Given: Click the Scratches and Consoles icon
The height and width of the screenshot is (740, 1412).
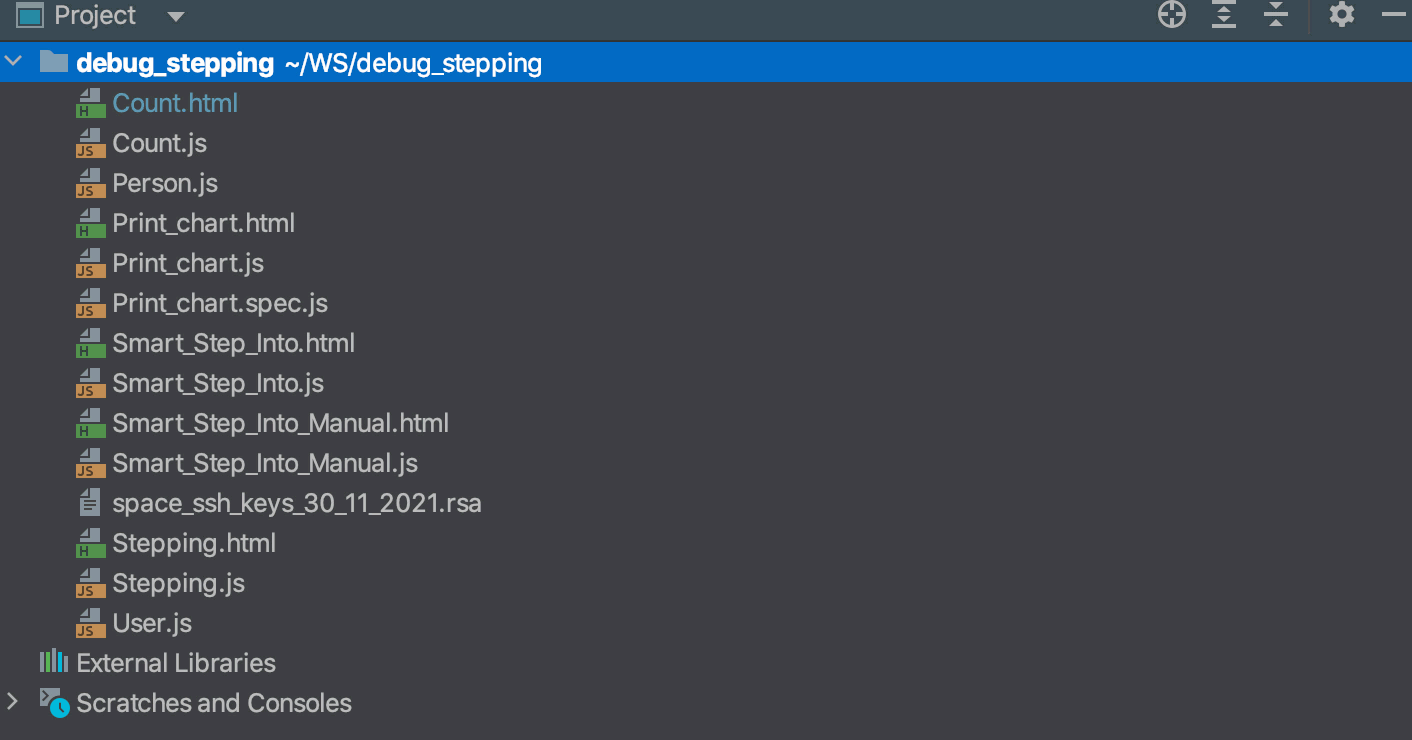Looking at the screenshot, I should click(55, 703).
